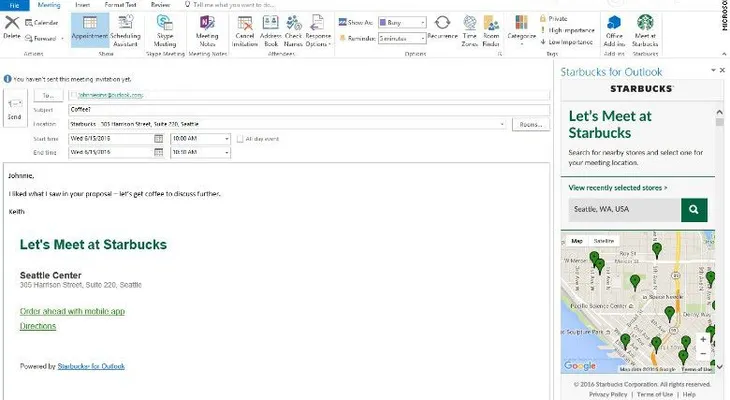Viewport: 730px width, 400px height.
Task: Open Calendar from the Actions group
Action: click(41, 22)
